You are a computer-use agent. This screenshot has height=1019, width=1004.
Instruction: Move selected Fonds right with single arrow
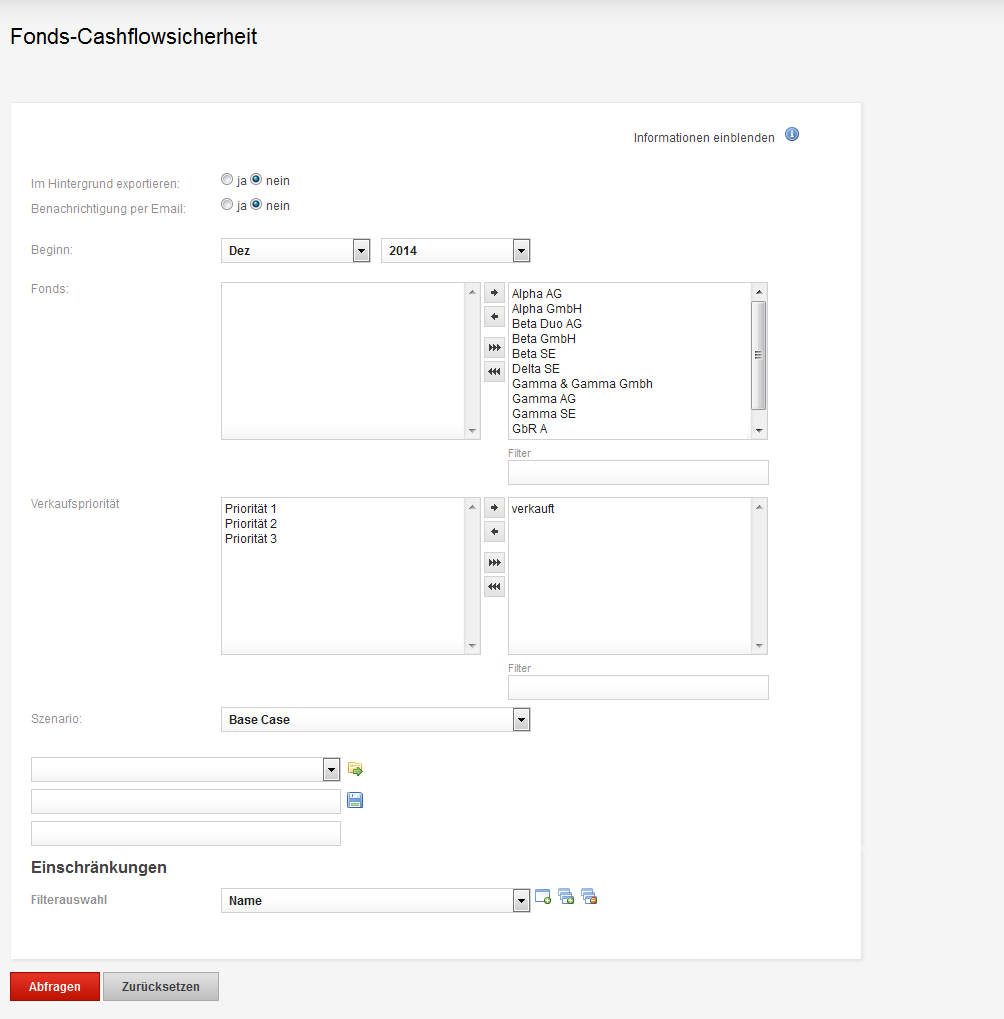tap(495, 292)
